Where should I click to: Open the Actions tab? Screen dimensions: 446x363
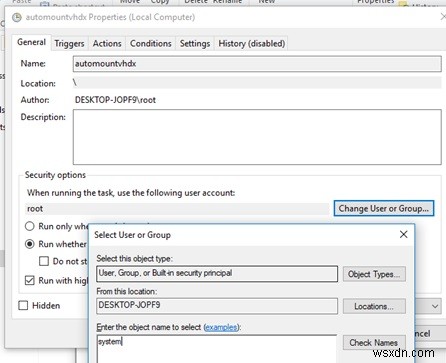point(107,44)
